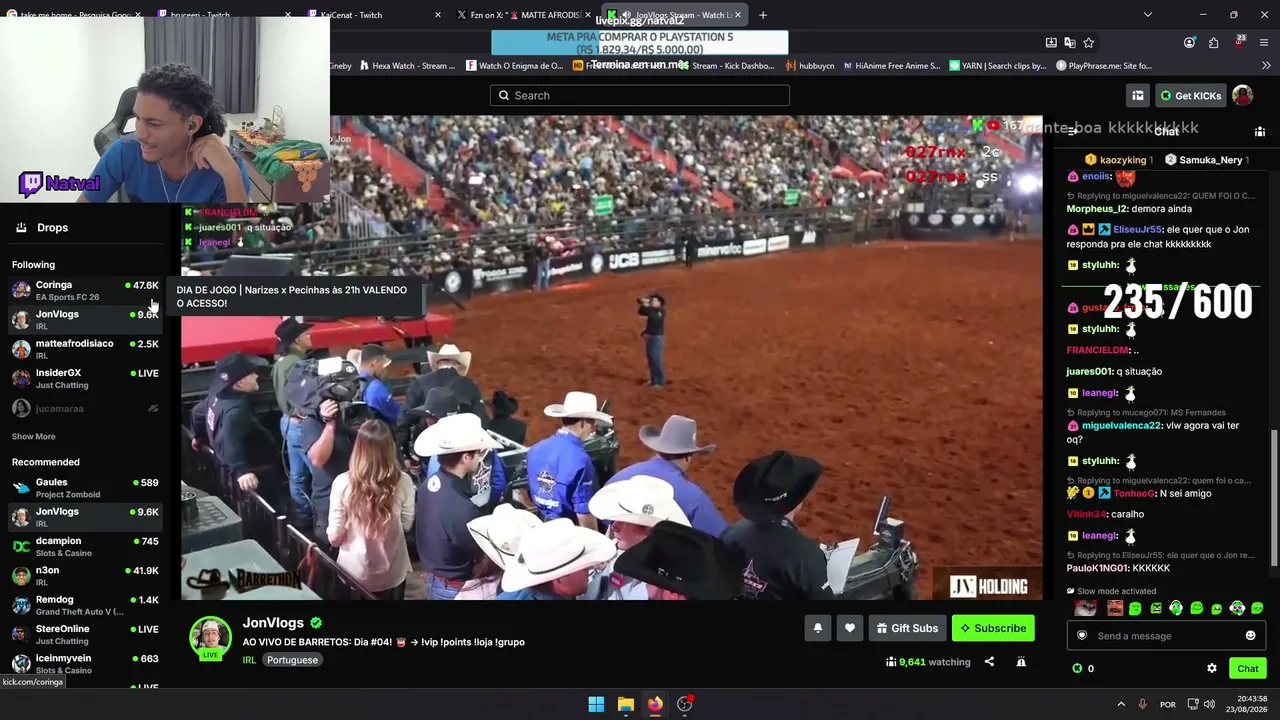Expand Following list with Show More

34,437
